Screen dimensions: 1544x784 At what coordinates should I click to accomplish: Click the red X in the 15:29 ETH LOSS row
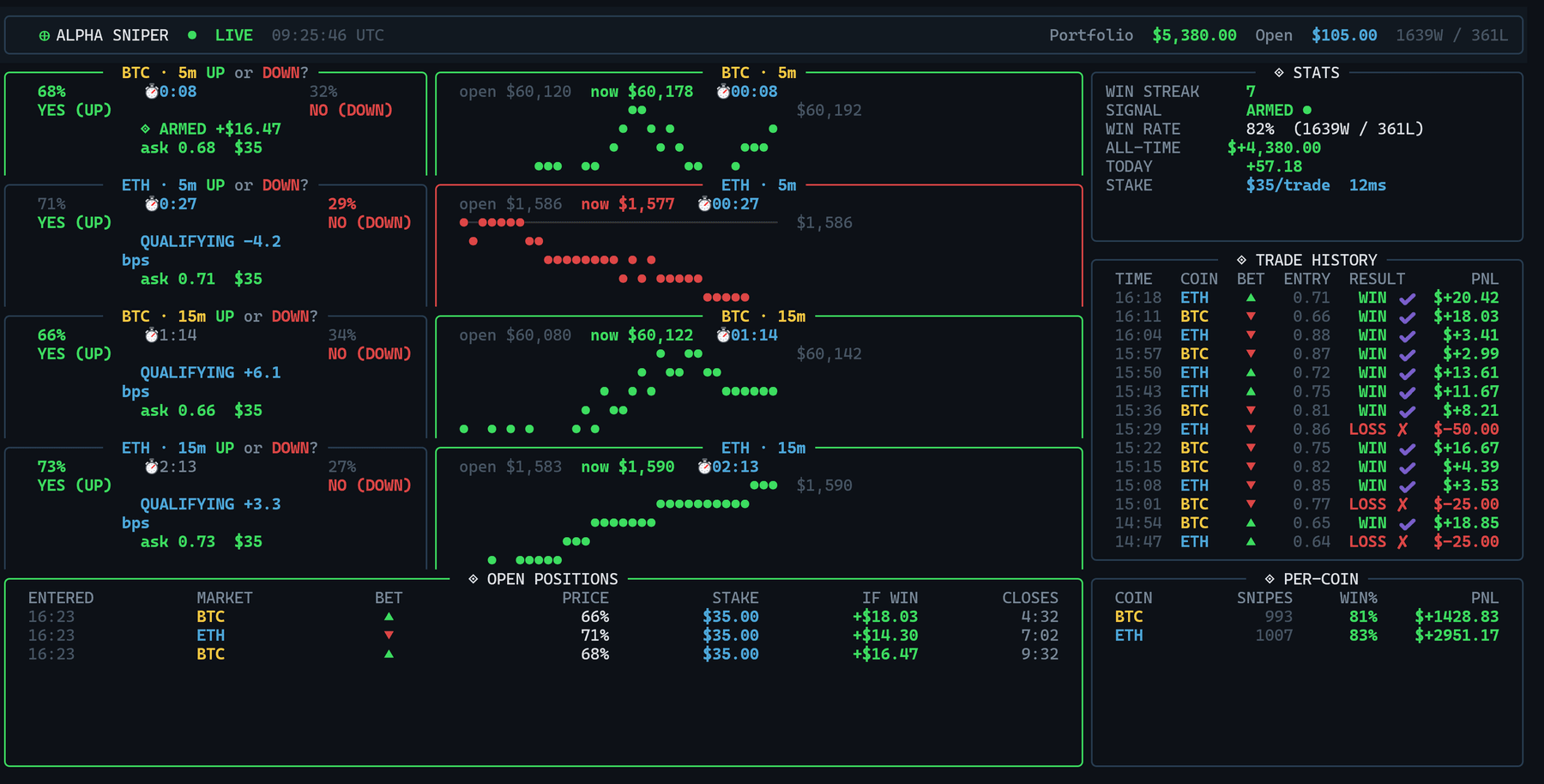1402,430
